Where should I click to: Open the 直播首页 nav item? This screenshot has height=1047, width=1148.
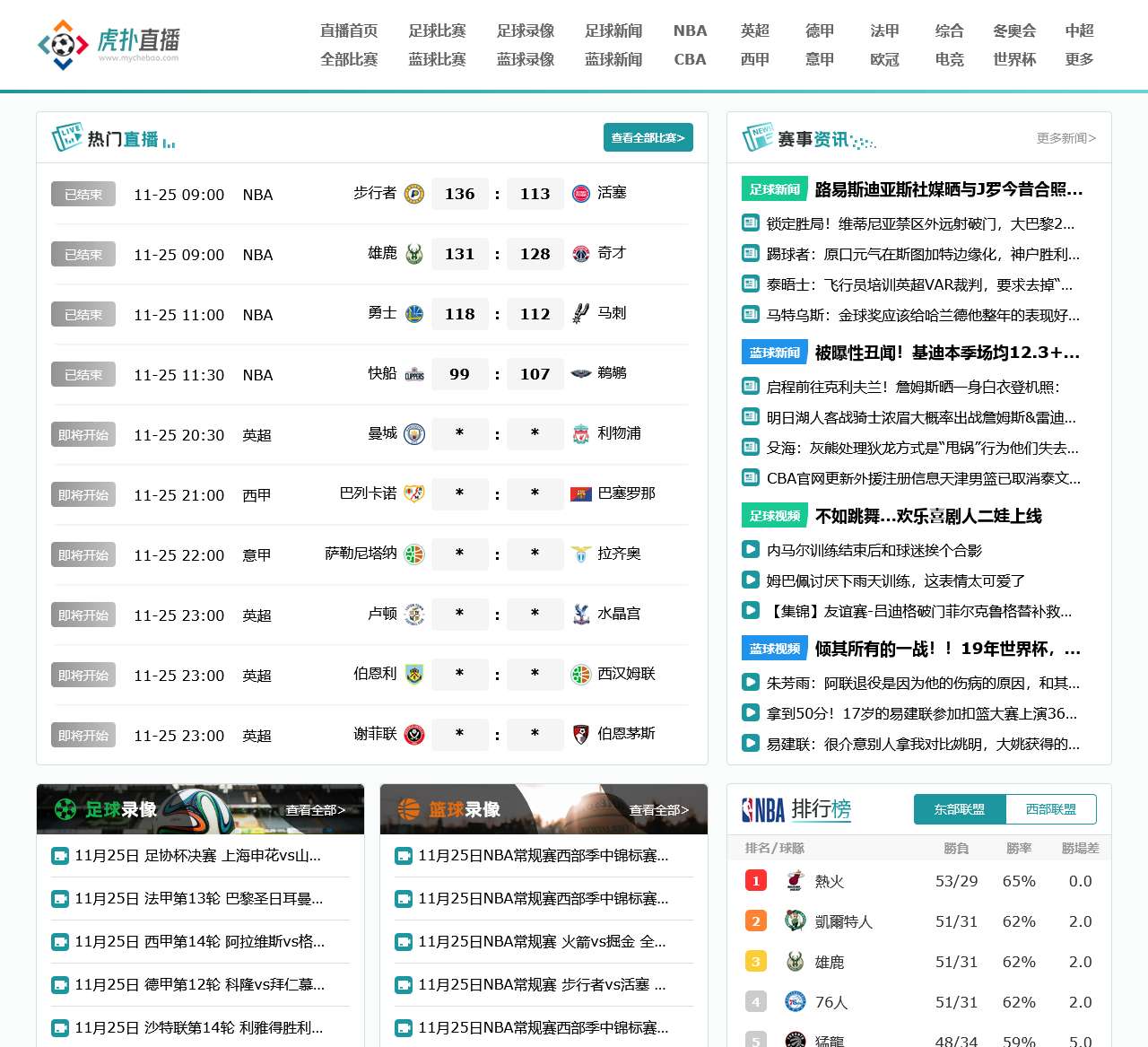(349, 31)
